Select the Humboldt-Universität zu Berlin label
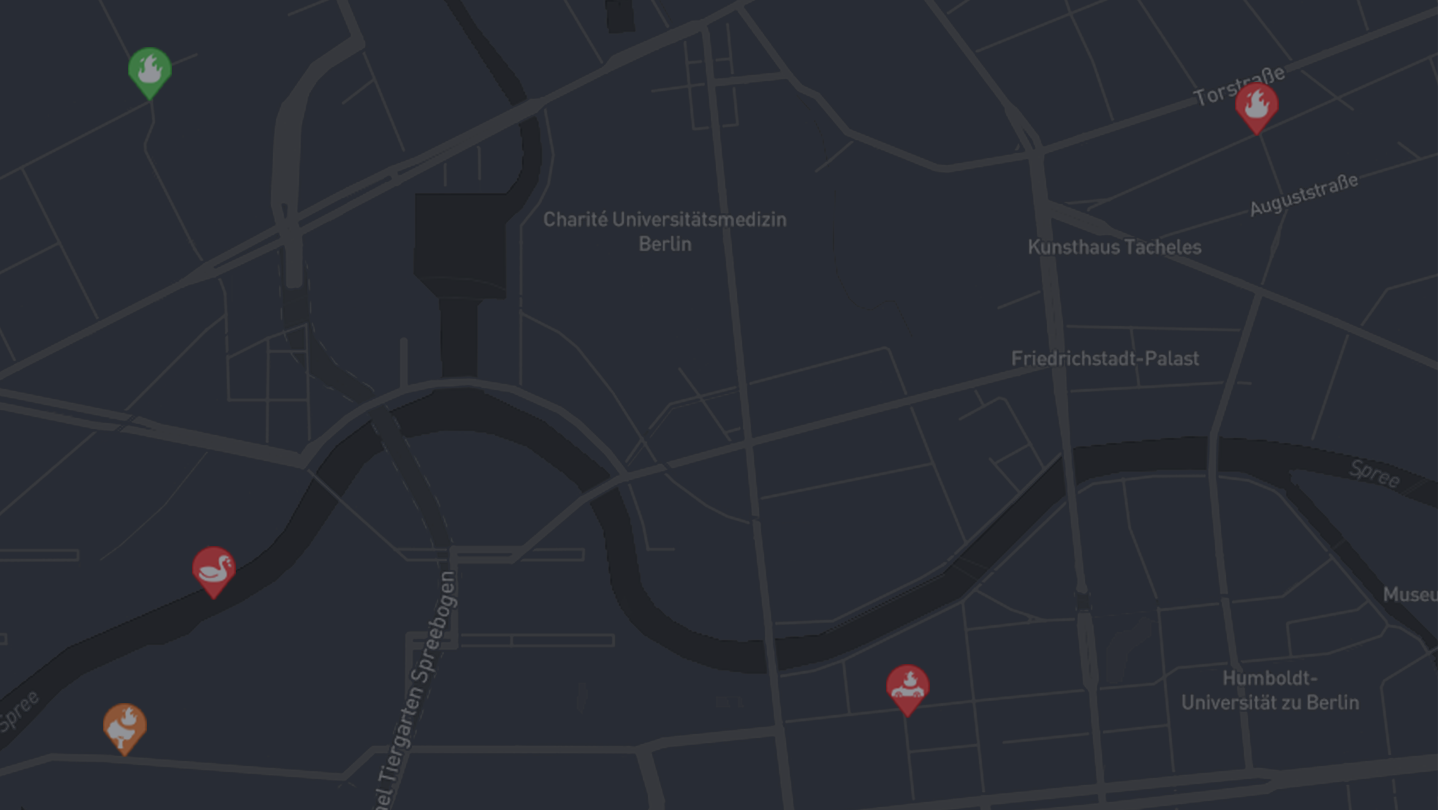This screenshot has width=1438, height=810. [1270, 690]
